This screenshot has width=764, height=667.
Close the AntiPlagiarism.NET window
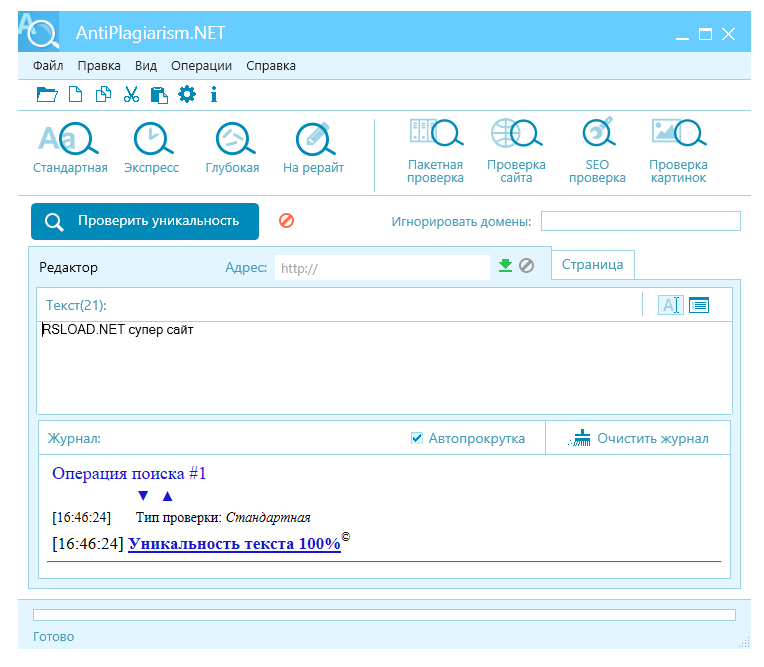click(728, 34)
